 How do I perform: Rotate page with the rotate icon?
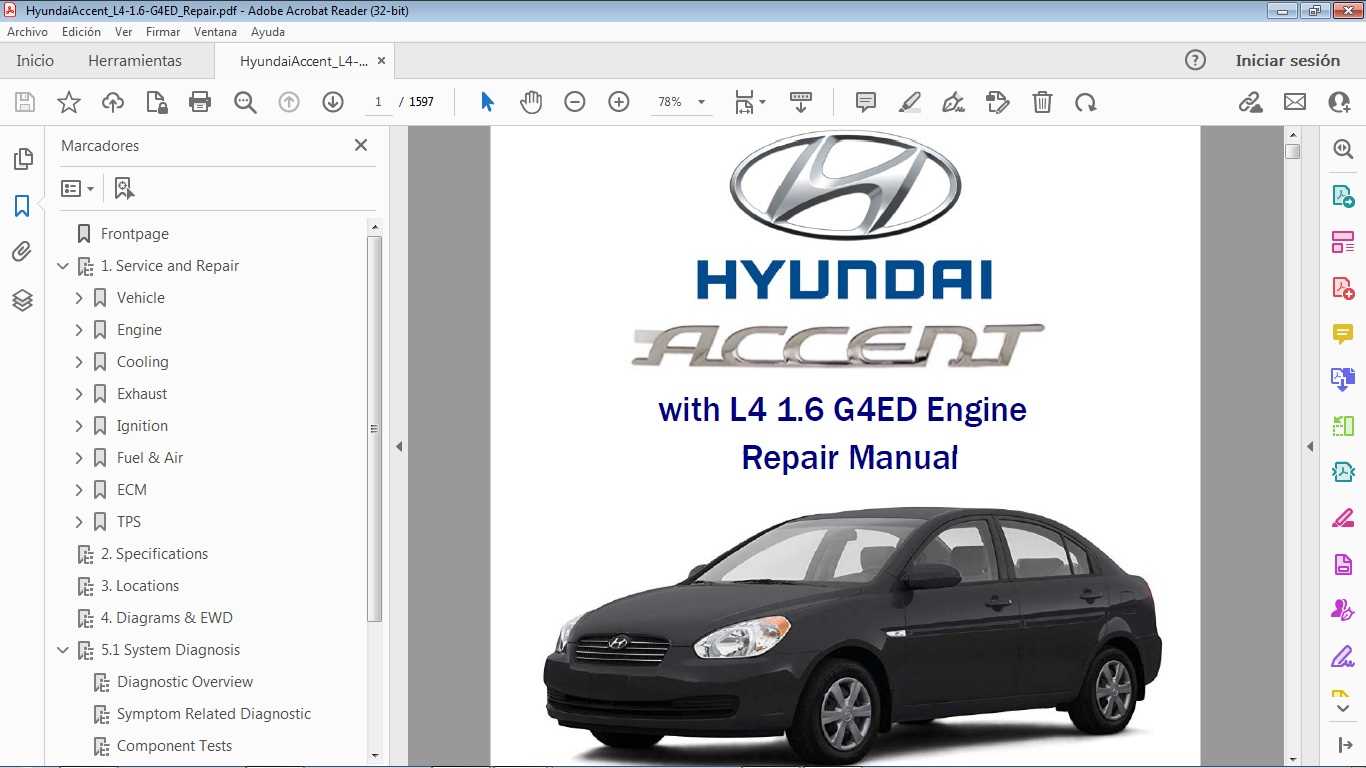1085,102
